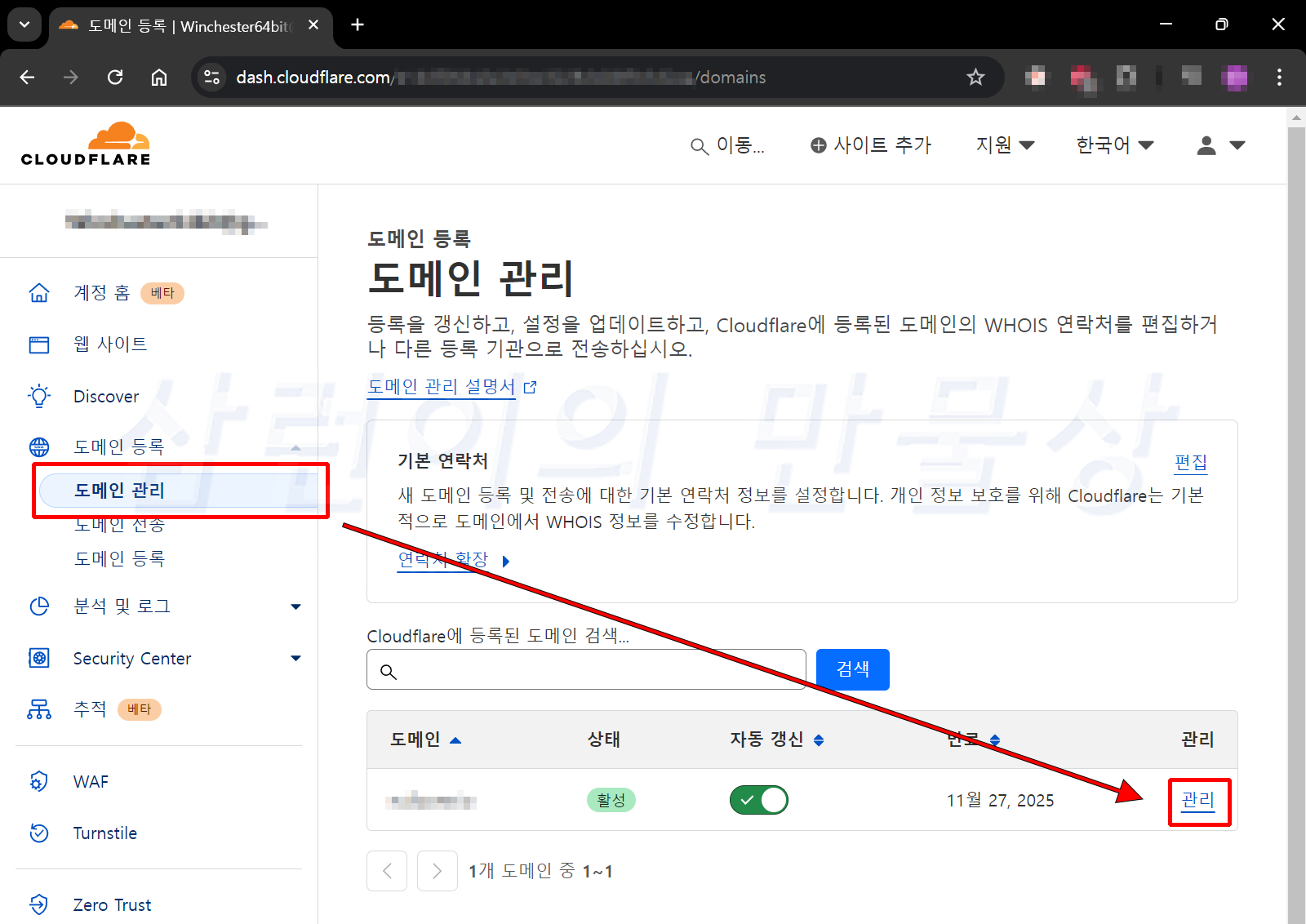
Task: Reload the page with refresh icon
Action: point(115,77)
